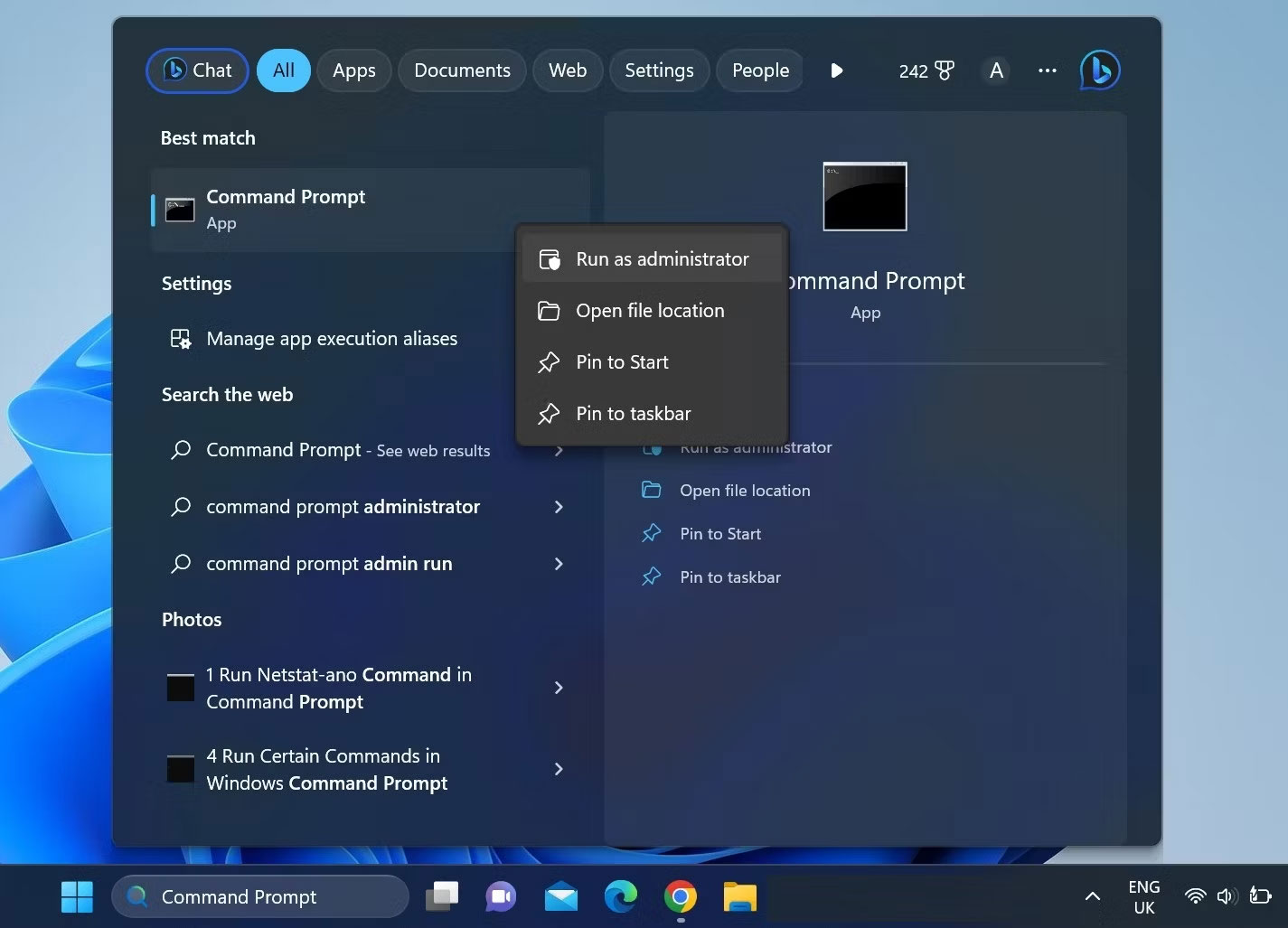Click the taskbar search box
The image size is (1288, 928).
pyautogui.click(x=260, y=896)
